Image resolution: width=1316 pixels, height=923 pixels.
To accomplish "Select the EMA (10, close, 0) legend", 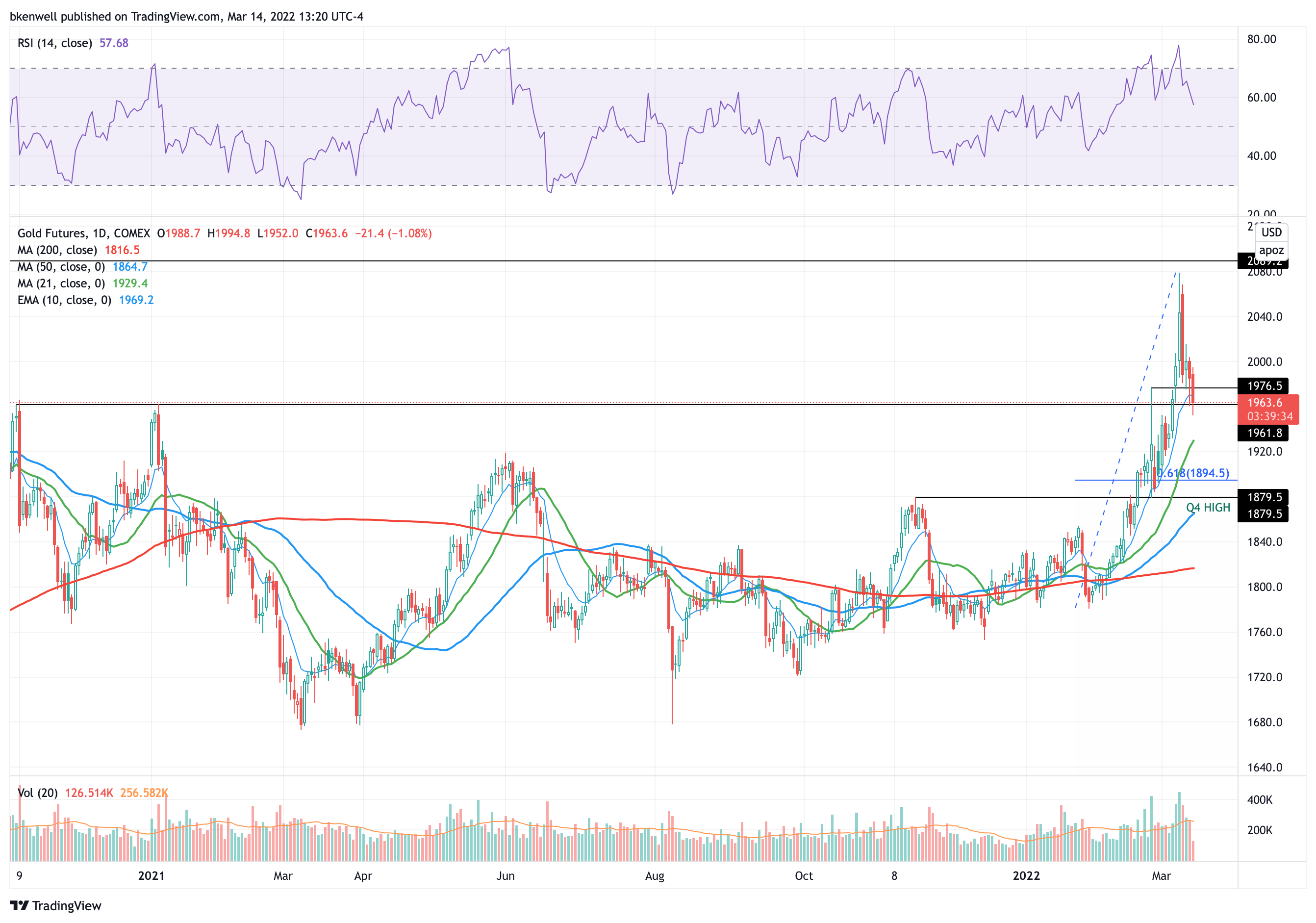I will tap(64, 300).
